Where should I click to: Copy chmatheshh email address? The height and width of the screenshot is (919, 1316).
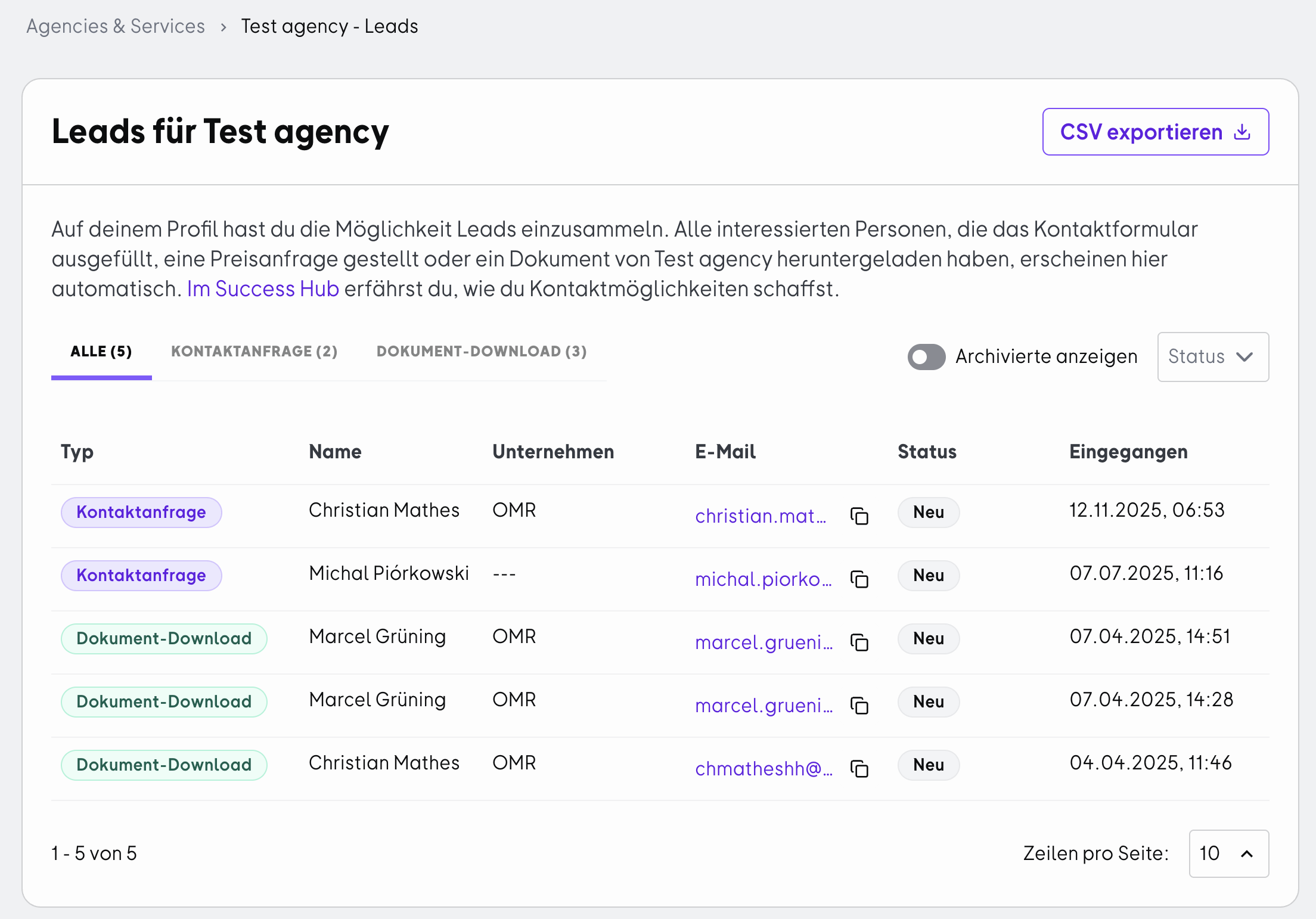coord(859,769)
